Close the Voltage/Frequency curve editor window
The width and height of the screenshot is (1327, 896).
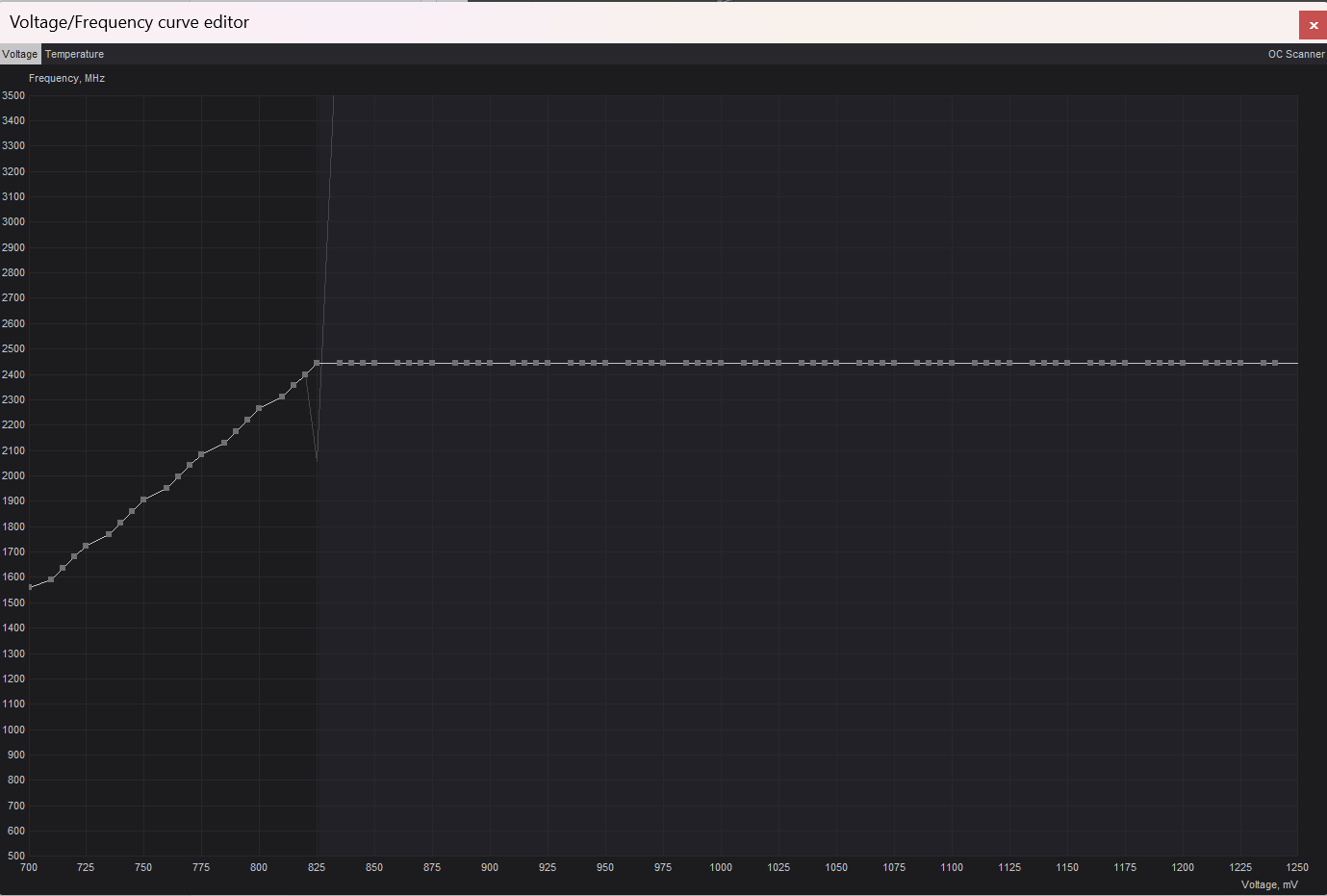tap(1313, 25)
